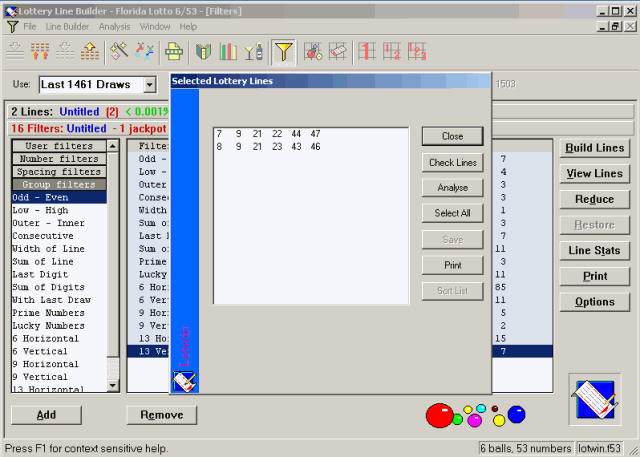Viewport: 640px width, 457px height.
Task: Click the orange bricks with up arrow icon
Action: (x=90, y=52)
